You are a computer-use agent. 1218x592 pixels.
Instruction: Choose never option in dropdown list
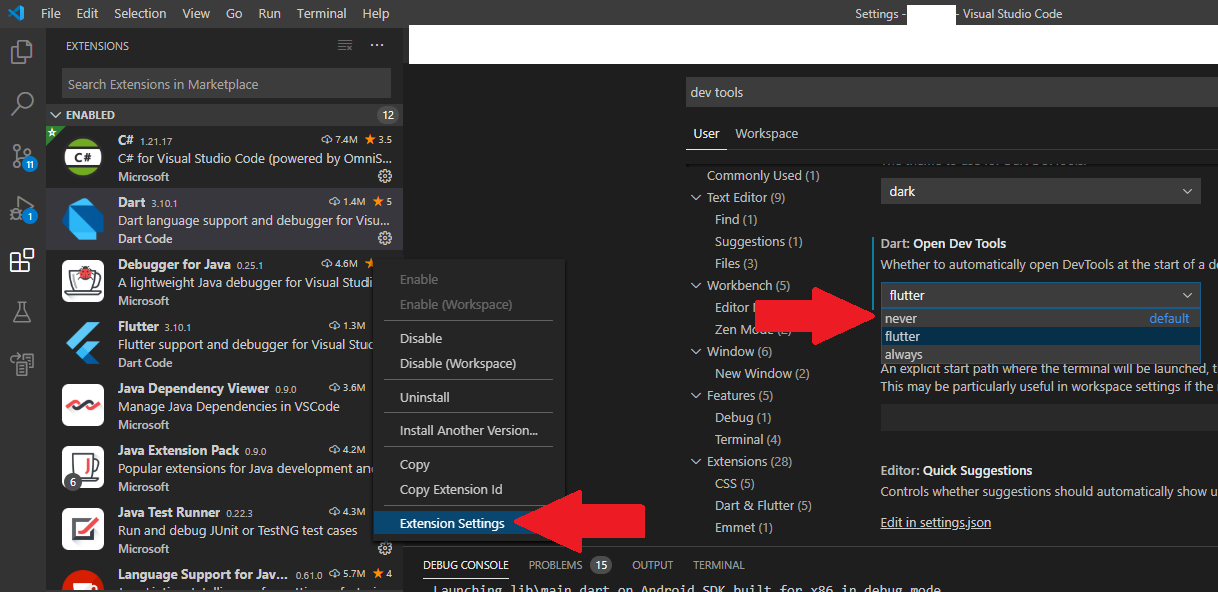click(x=1040, y=319)
